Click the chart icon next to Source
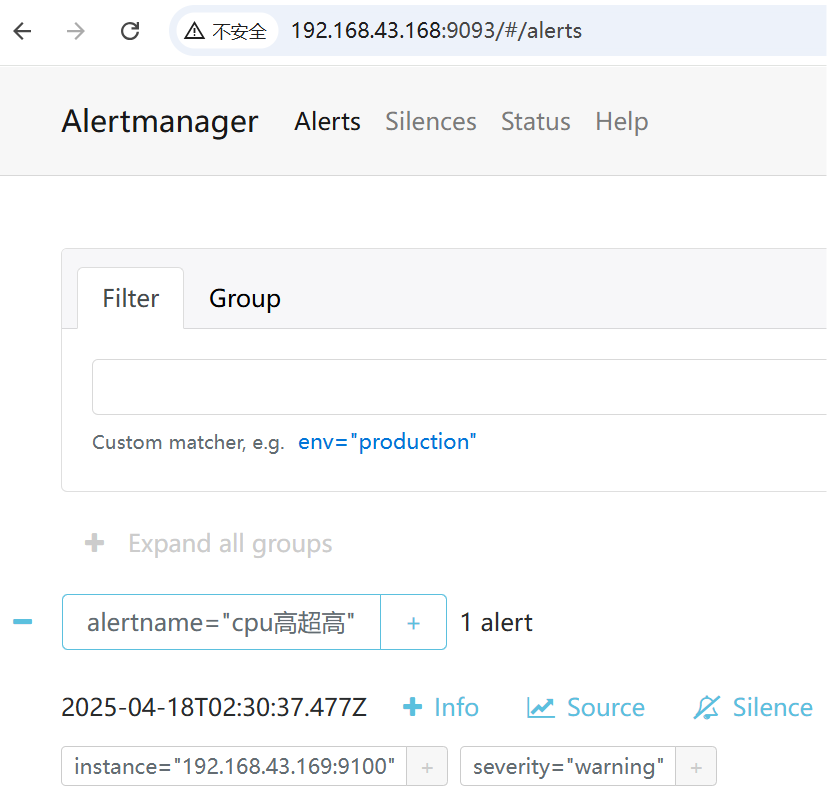This screenshot has height=795, width=827. click(541, 707)
